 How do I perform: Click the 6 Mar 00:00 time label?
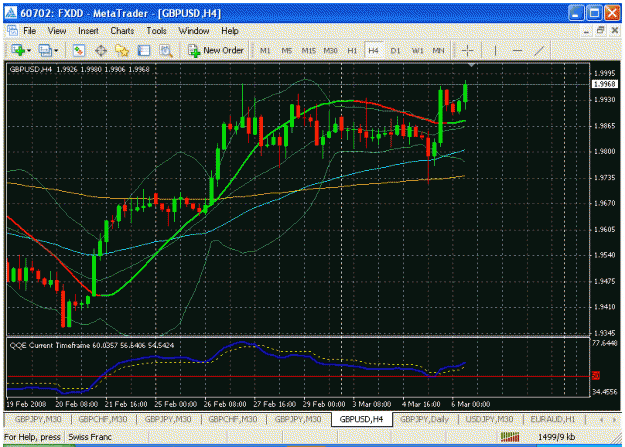coord(471,404)
